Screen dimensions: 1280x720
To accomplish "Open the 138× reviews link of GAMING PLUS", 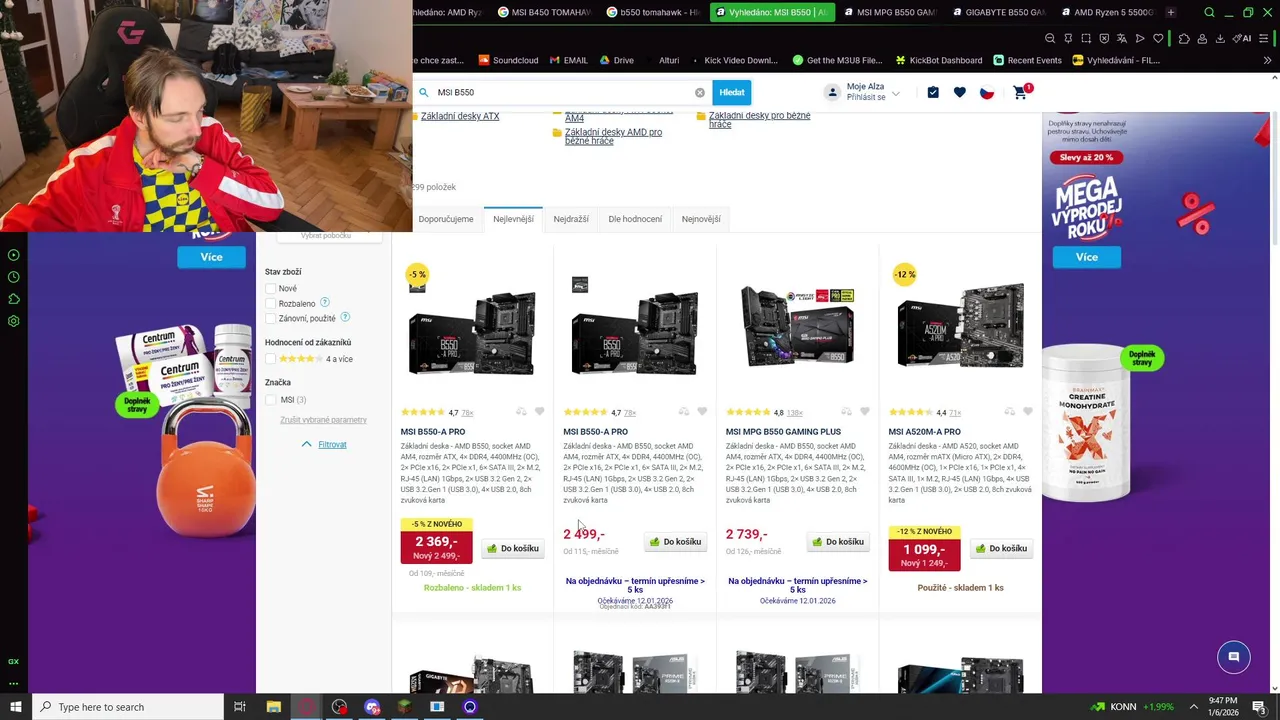I will point(795,412).
